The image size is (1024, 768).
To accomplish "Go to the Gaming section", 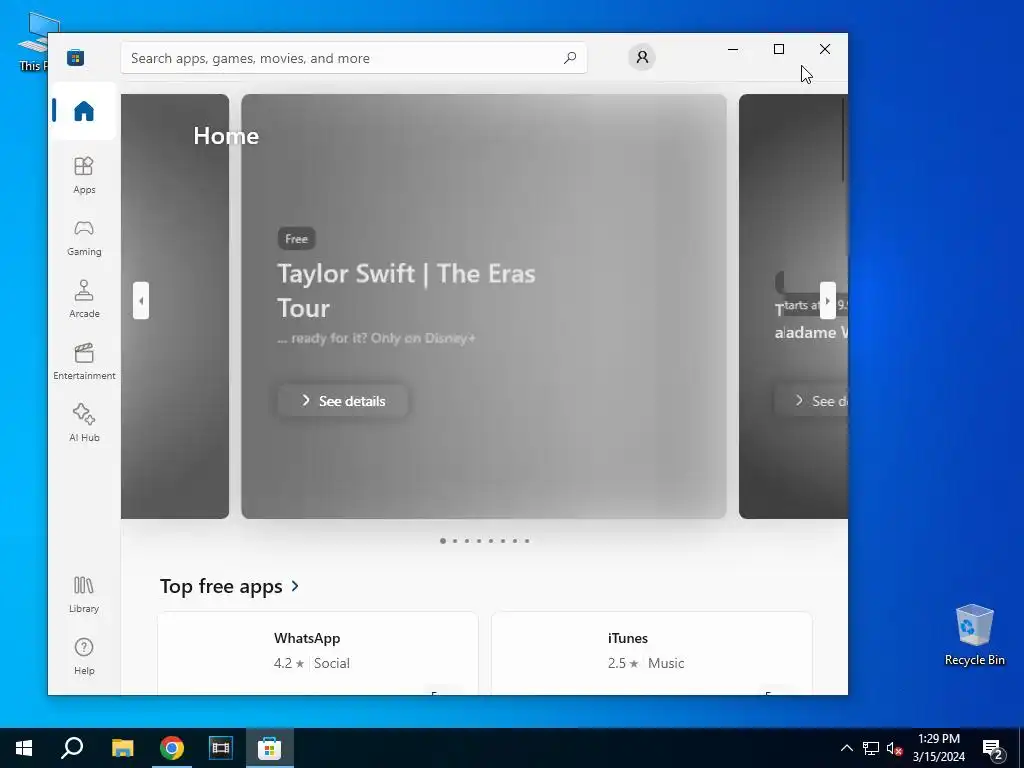I will [x=84, y=238].
